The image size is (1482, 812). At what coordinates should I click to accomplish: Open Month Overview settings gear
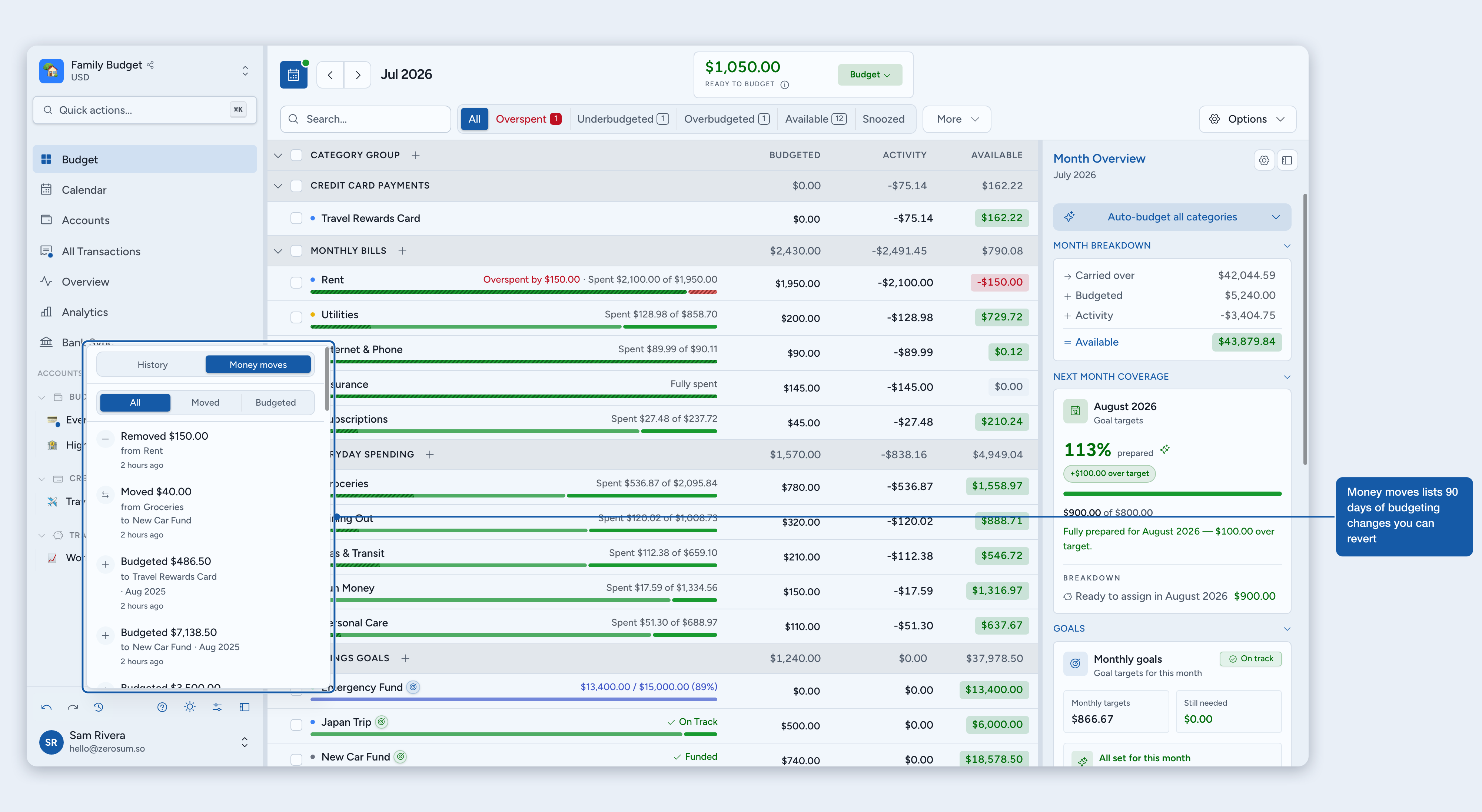(x=1264, y=160)
